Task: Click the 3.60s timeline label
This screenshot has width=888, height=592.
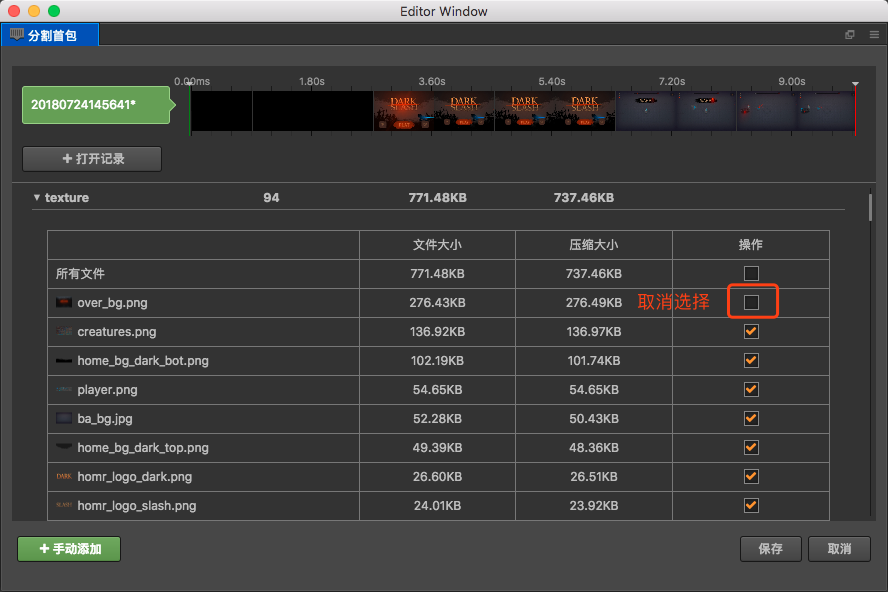Action: [432, 82]
